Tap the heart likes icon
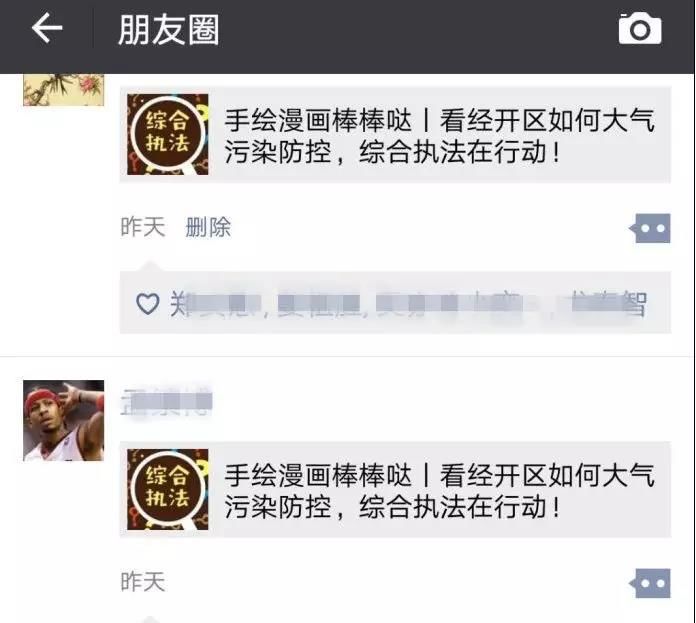Screen dimensions: 696x623 pos(147,304)
